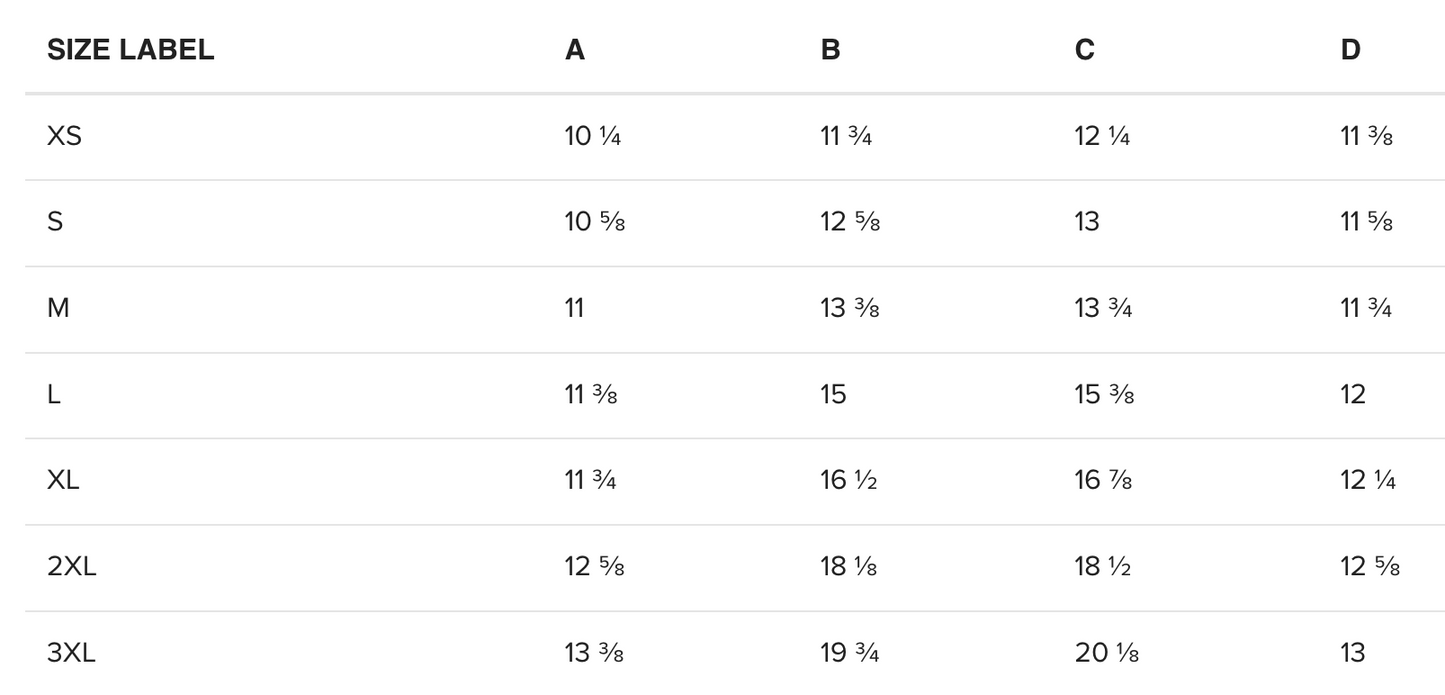Select the 12 ¼ value in XL row
Viewport: 1445px width, 695px height.
1368,480
